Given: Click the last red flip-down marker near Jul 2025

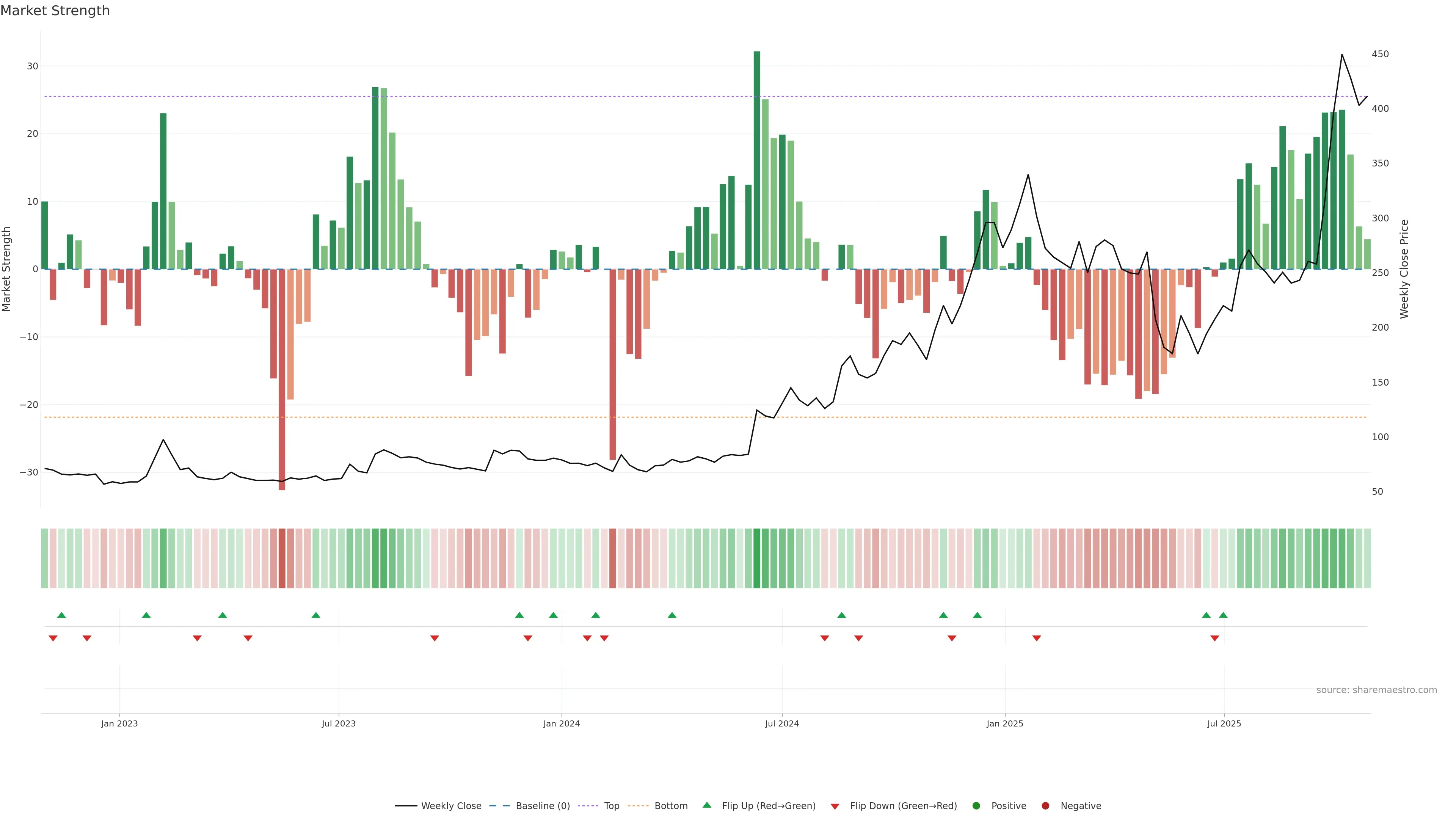Looking at the screenshot, I should click(1214, 638).
